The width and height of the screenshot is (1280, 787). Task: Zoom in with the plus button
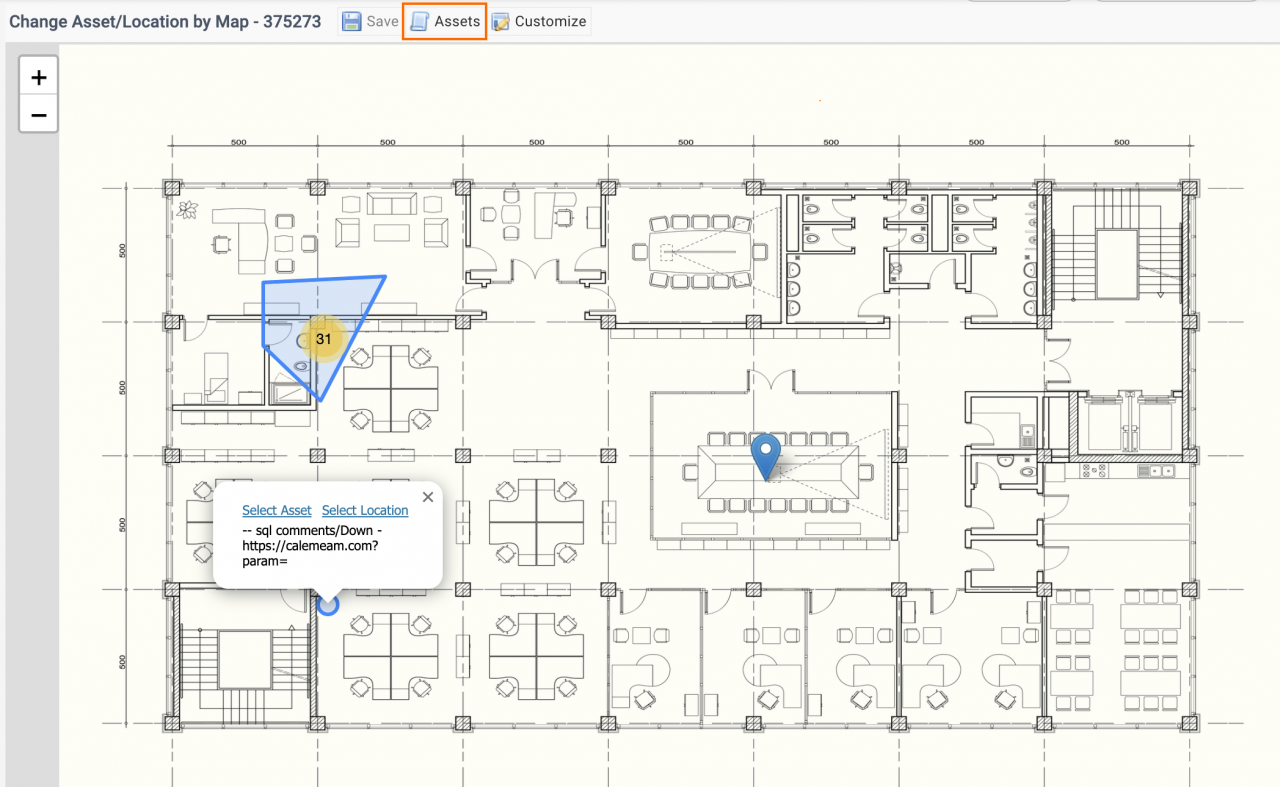[x=39, y=77]
